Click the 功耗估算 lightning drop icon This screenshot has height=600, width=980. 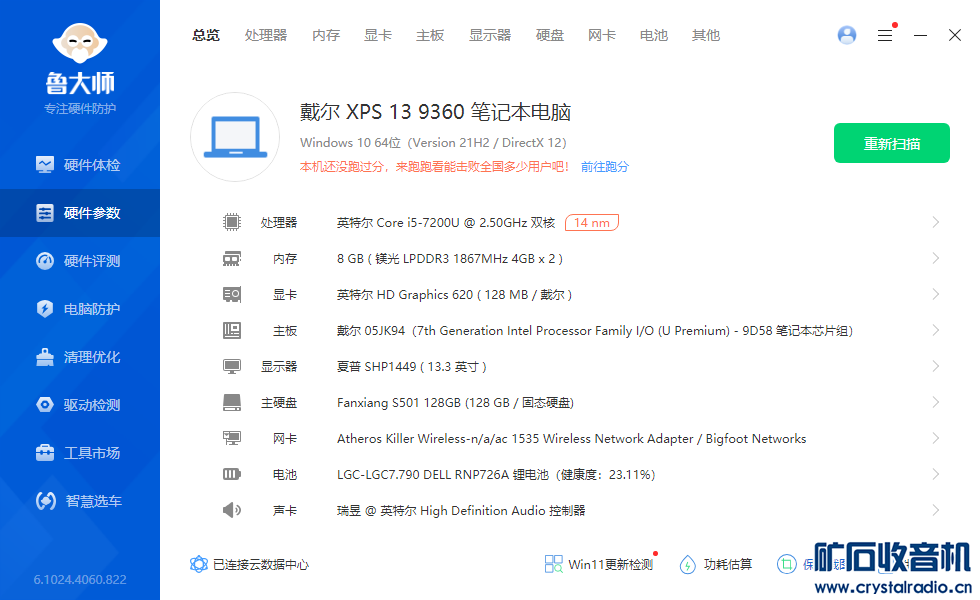click(688, 564)
